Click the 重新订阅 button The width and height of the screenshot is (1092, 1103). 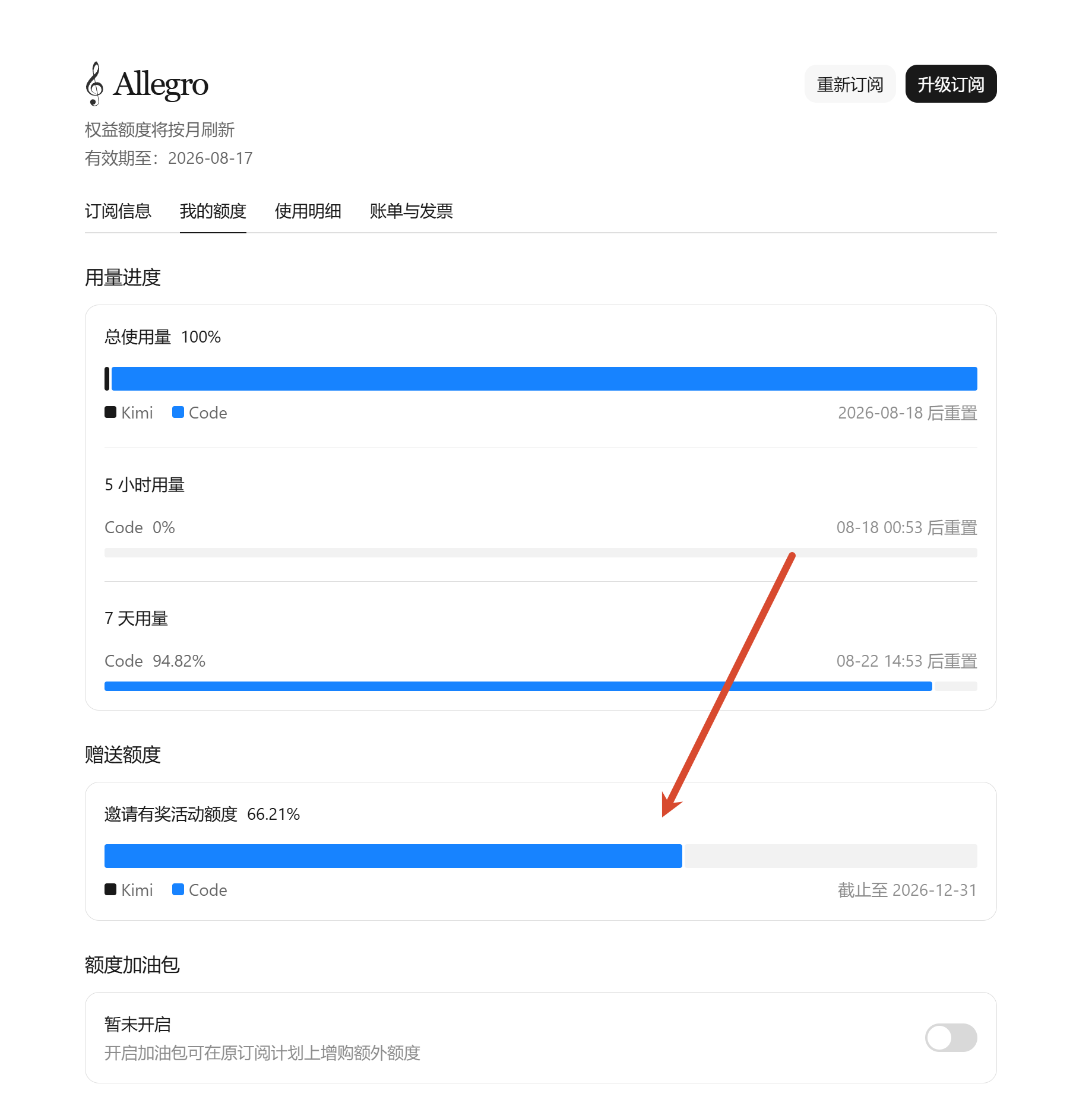[850, 84]
